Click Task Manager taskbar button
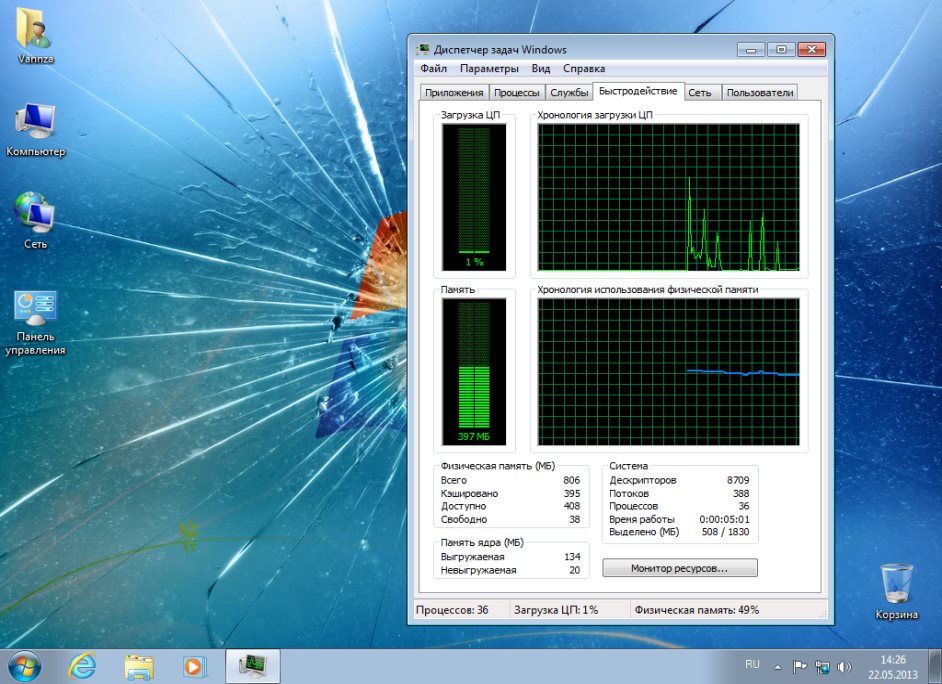Viewport: 942px width, 684px height. (252, 666)
